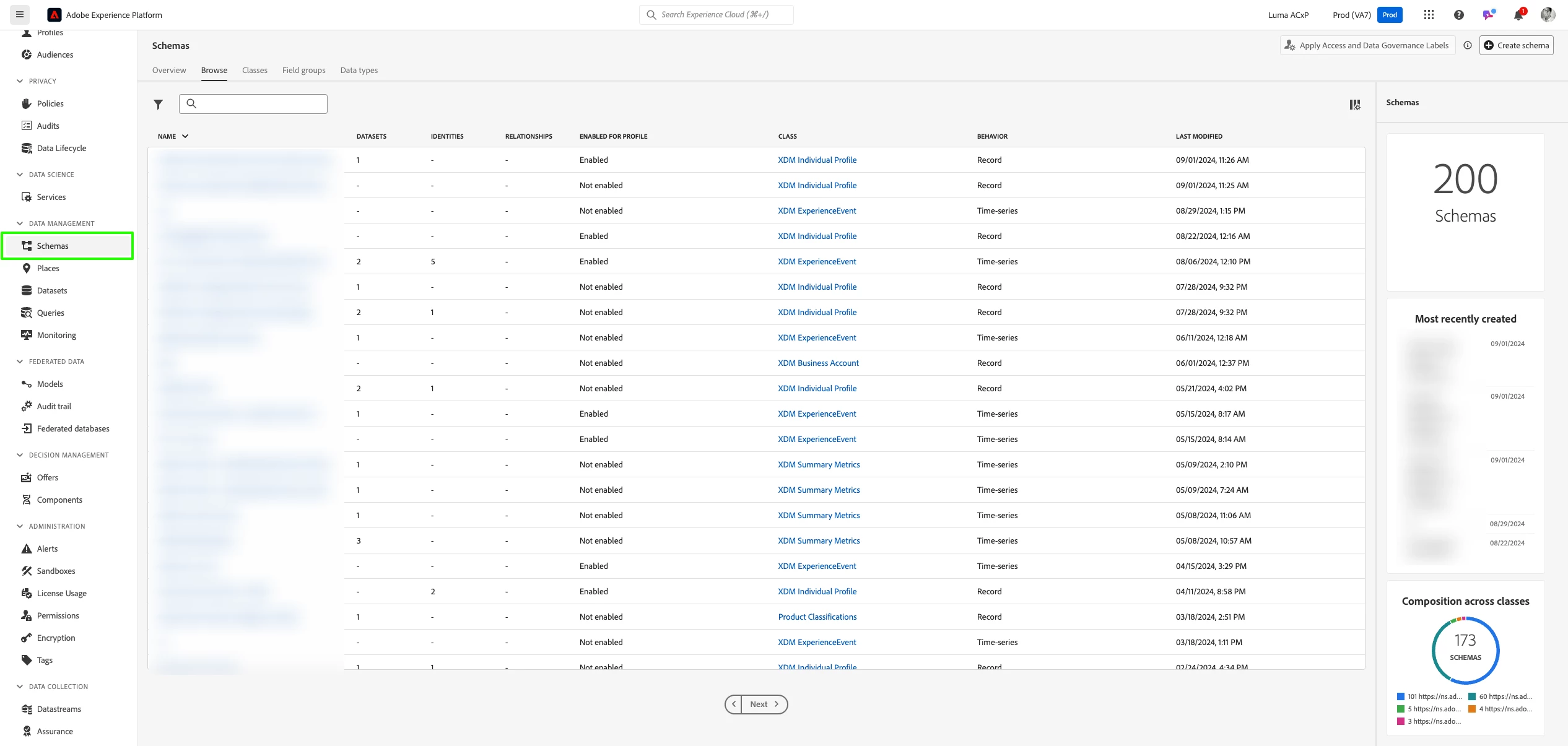1568x746 pixels.
Task: Click the blue legend swatch for 101 schemas
Action: click(x=1401, y=696)
